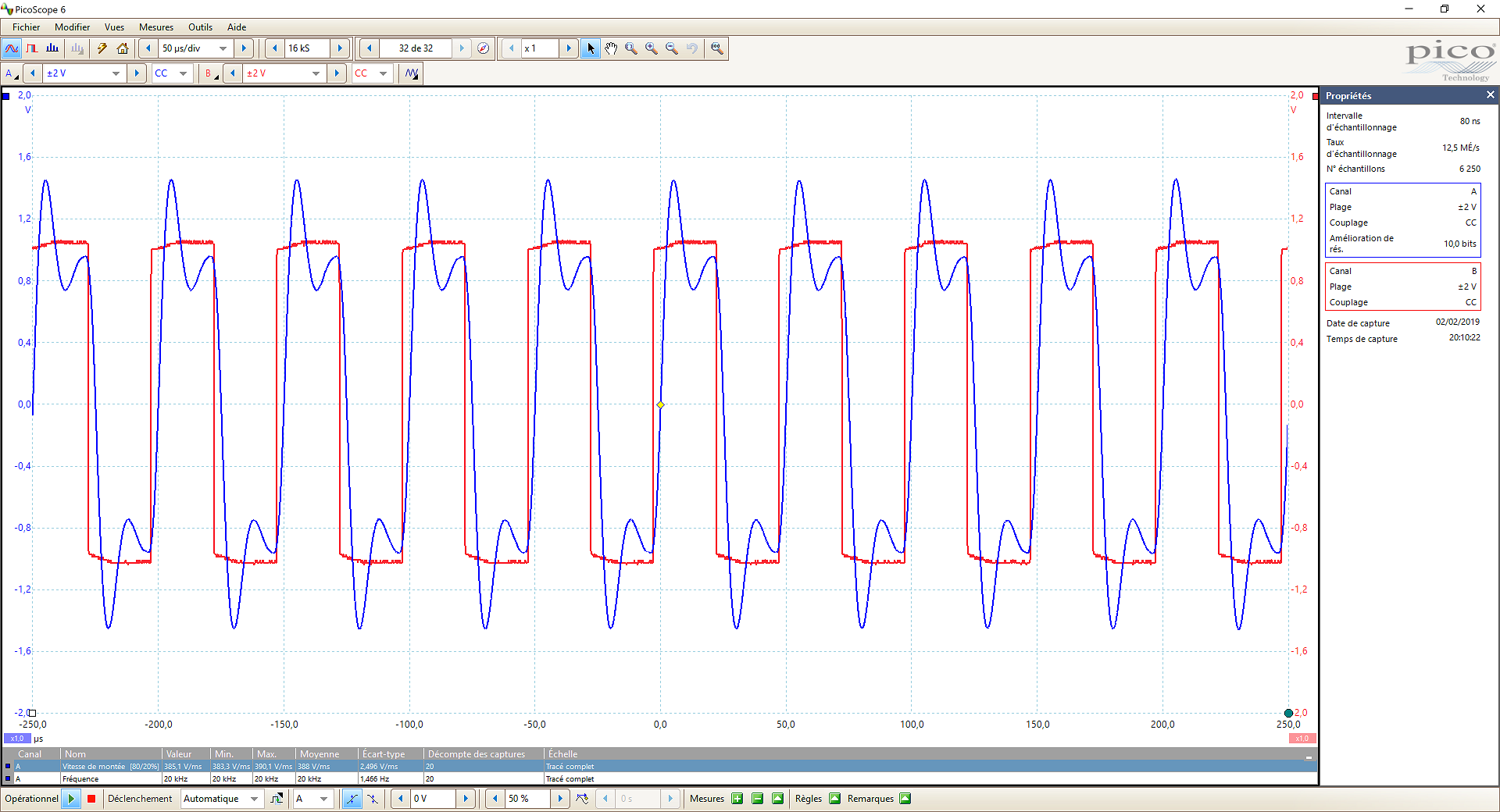1500x812 pixels.
Task: Select the hand pan tool
Action: (x=611, y=48)
